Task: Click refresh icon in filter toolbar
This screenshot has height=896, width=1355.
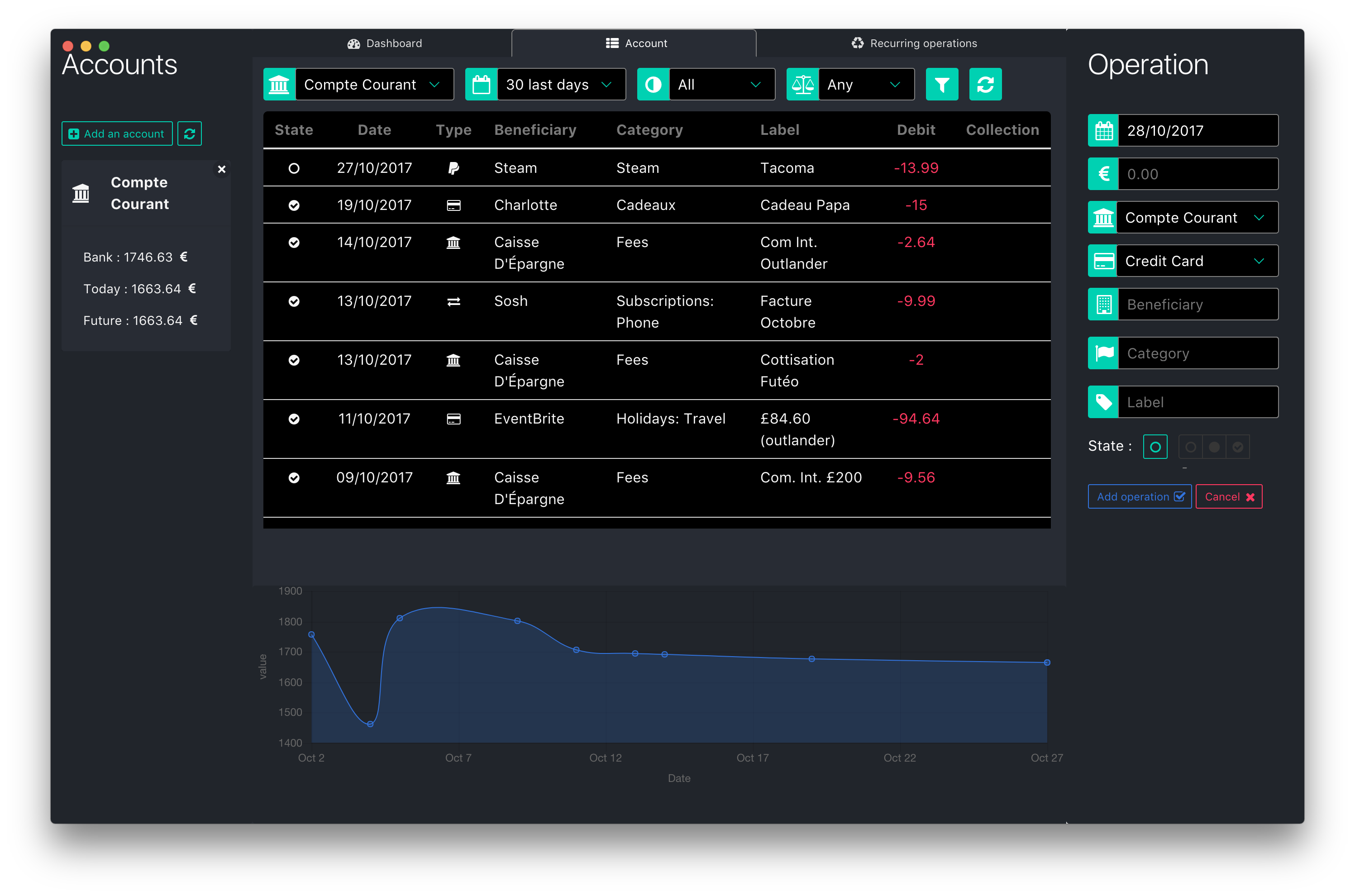Action: [985, 85]
